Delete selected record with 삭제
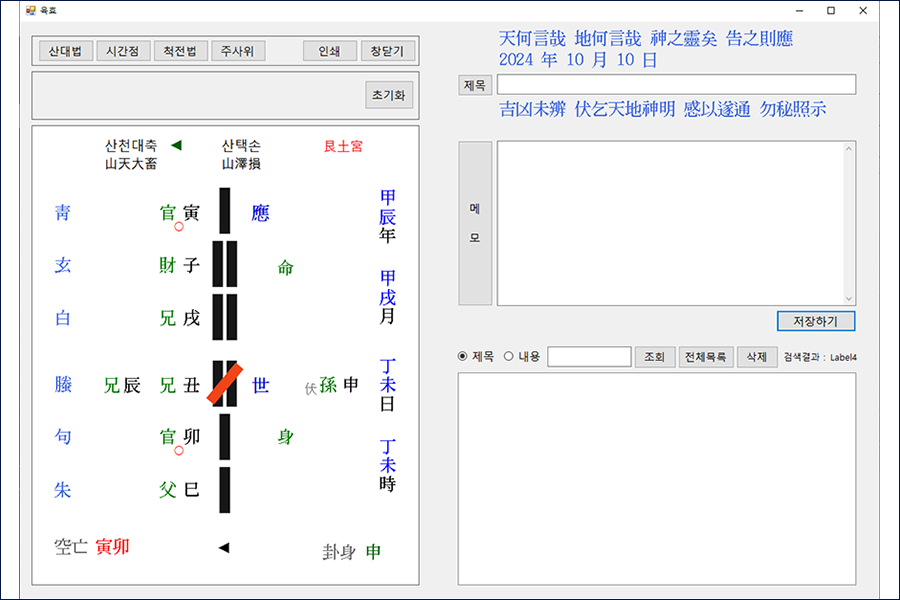The width and height of the screenshot is (900, 600). (757, 356)
